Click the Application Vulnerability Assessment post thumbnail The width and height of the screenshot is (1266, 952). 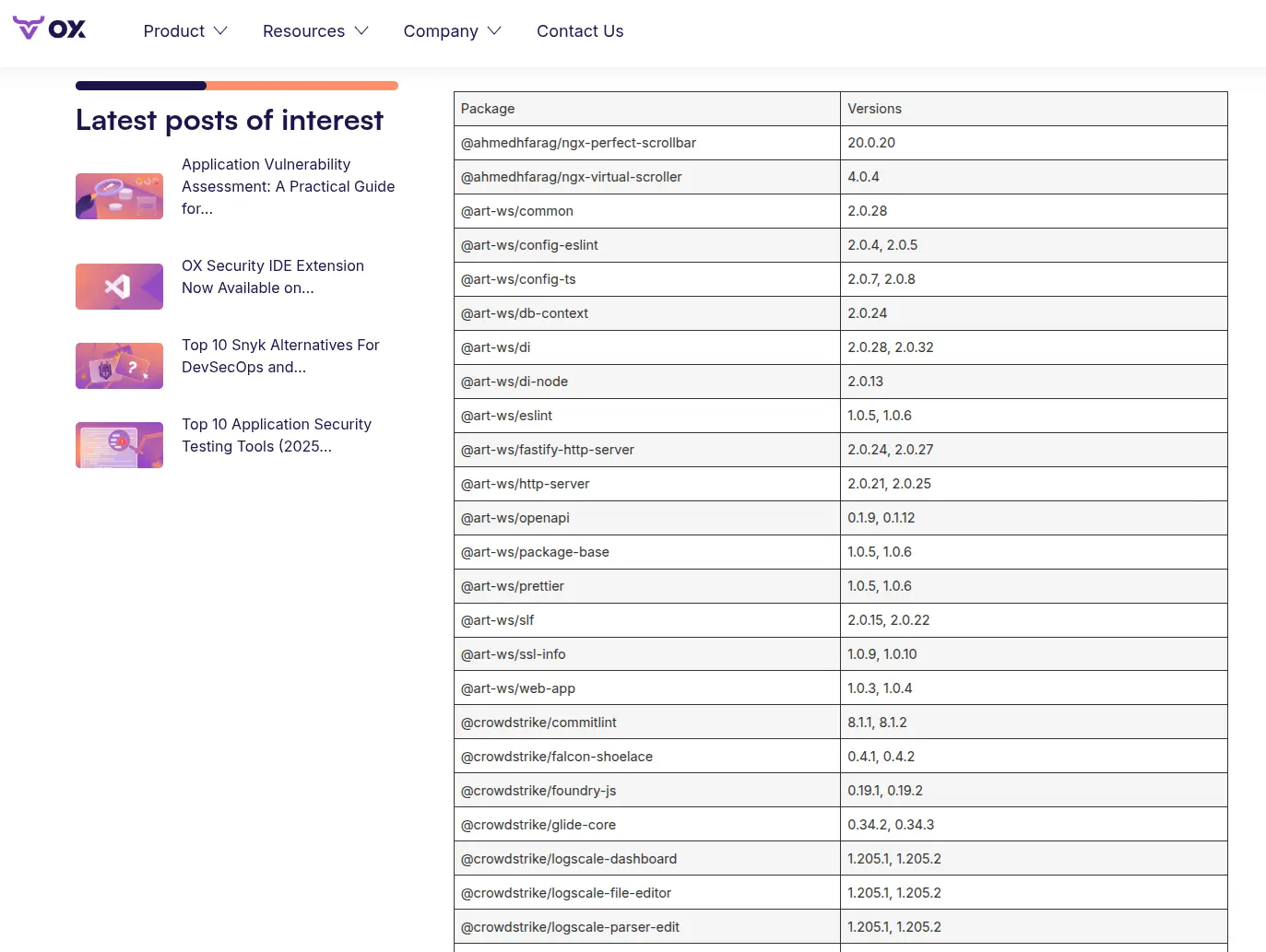pos(119,196)
